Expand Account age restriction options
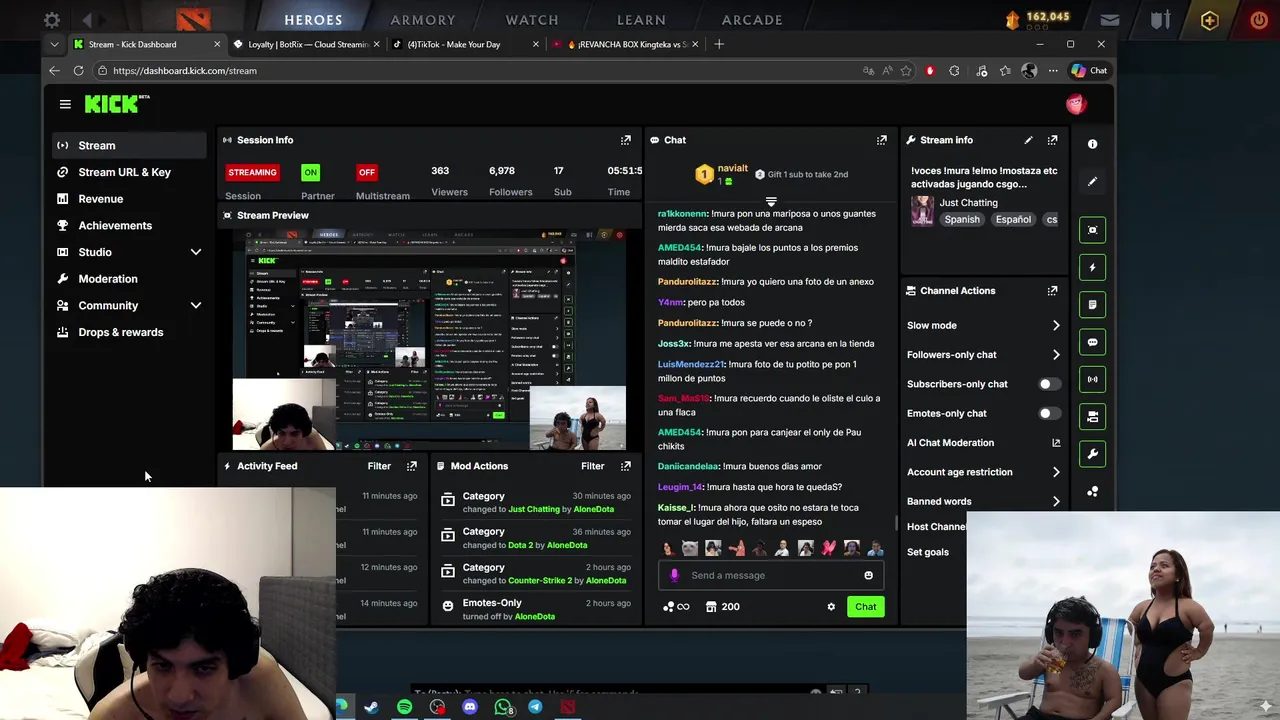Screen dimensions: 1280x720 coord(1056,472)
